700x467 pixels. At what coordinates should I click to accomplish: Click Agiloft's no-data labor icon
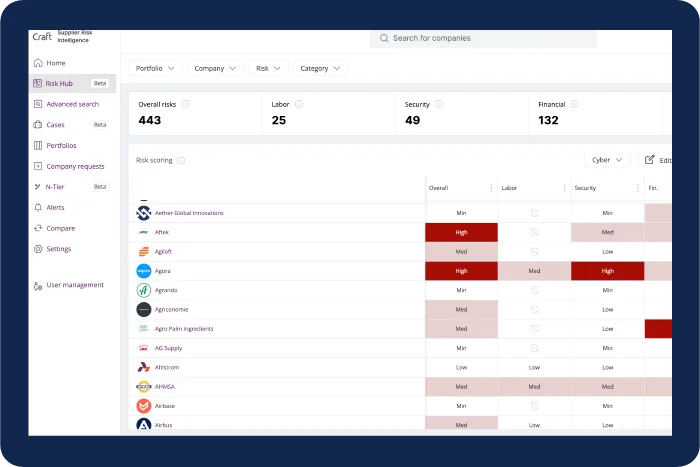pos(534,252)
